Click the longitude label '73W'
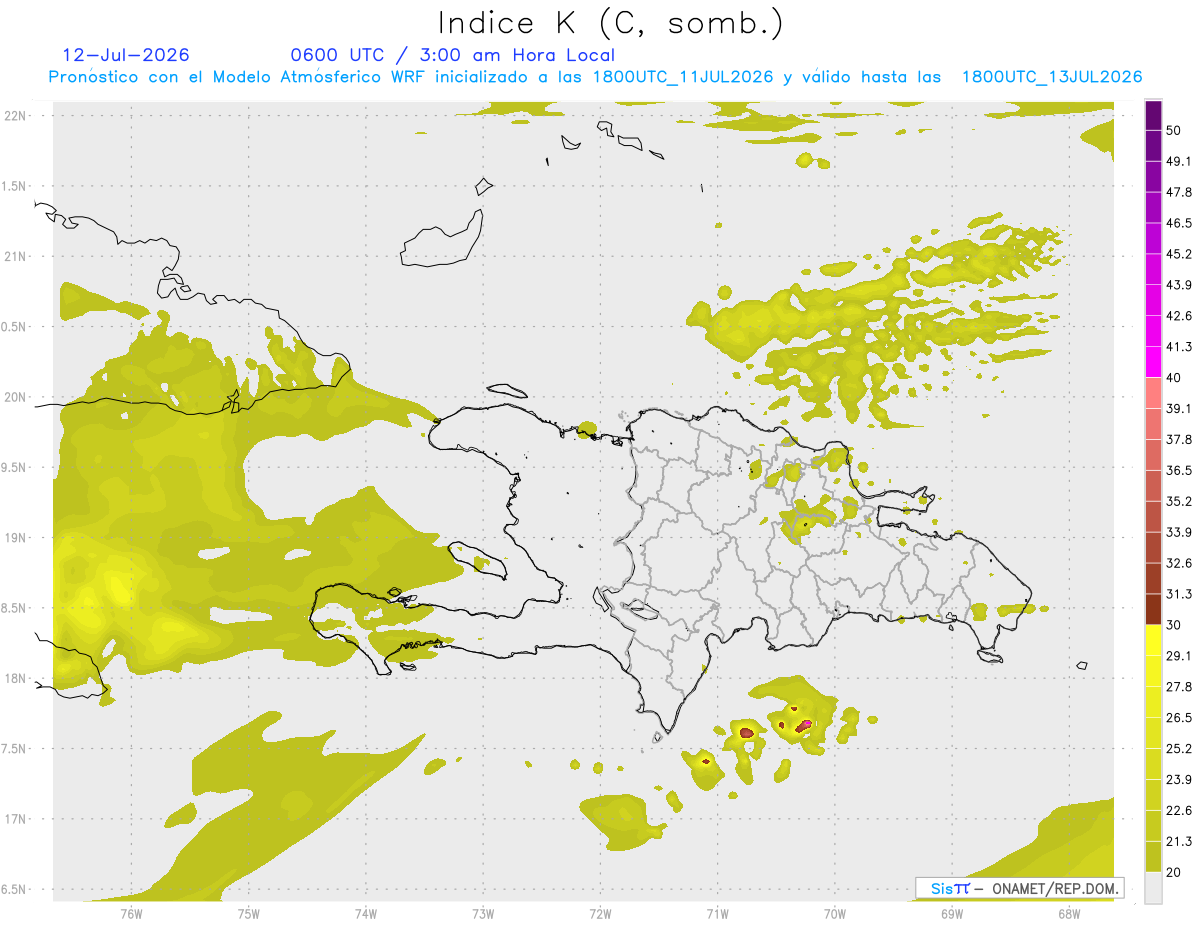Image resolution: width=1200 pixels, height=927 pixels. click(483, 914)
